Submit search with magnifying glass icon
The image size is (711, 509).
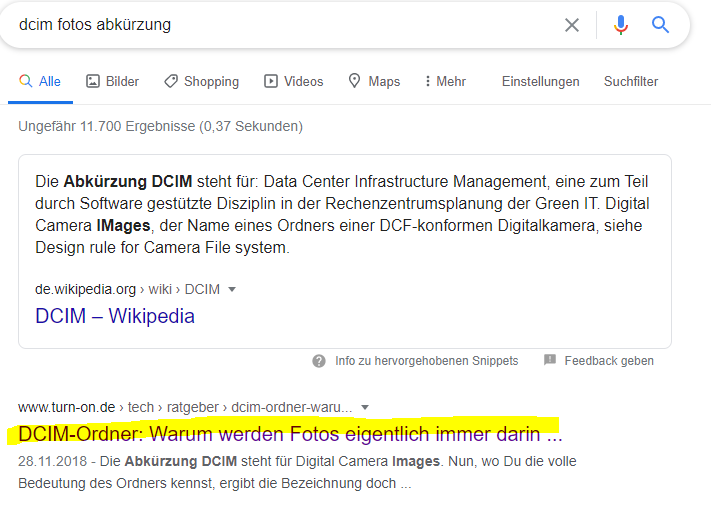pos(660,24)
